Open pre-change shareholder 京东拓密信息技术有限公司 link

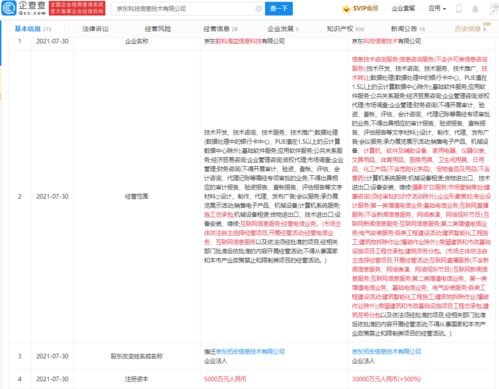coord(250,351)
